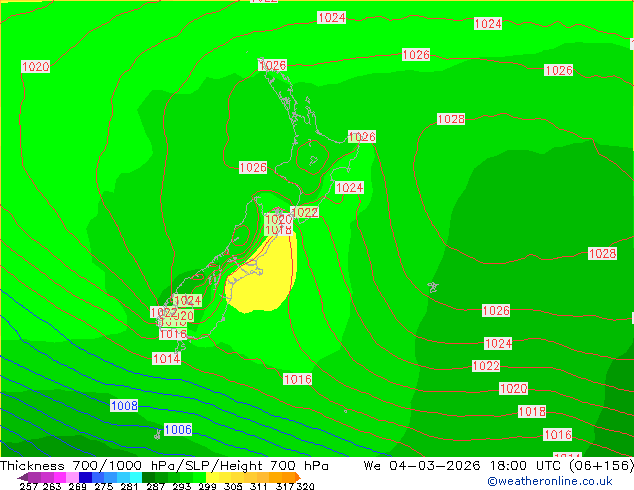Click the legend value 320
Viewport: 634px width, 490px height.
point(305,486)
